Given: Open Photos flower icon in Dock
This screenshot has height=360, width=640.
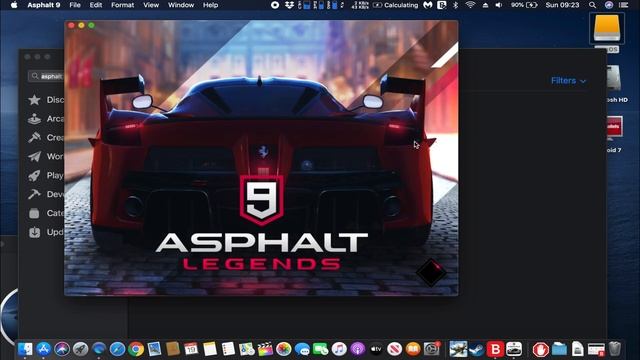Looking at the screenshot, I should point(283,349).
